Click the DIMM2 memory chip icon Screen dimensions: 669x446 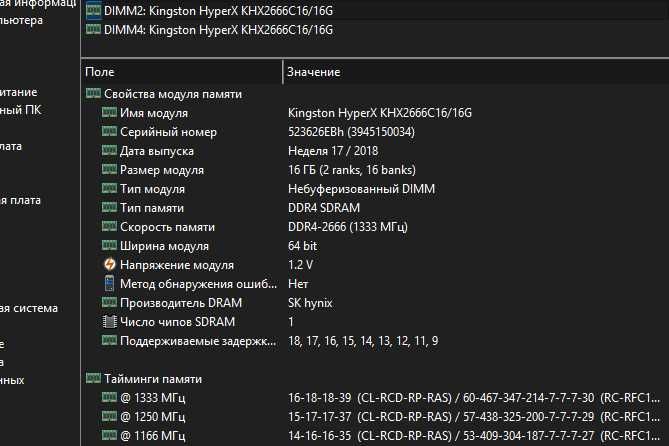(x=93, y=10)
